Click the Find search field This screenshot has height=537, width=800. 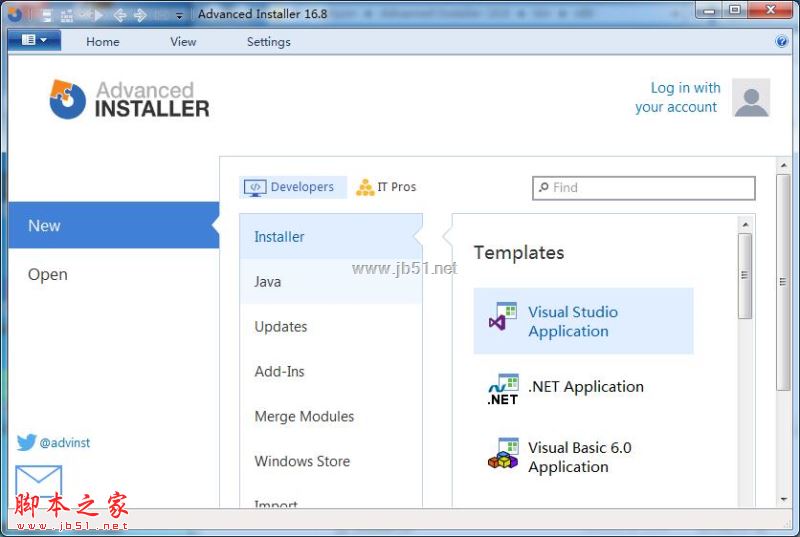coord(643,188)
